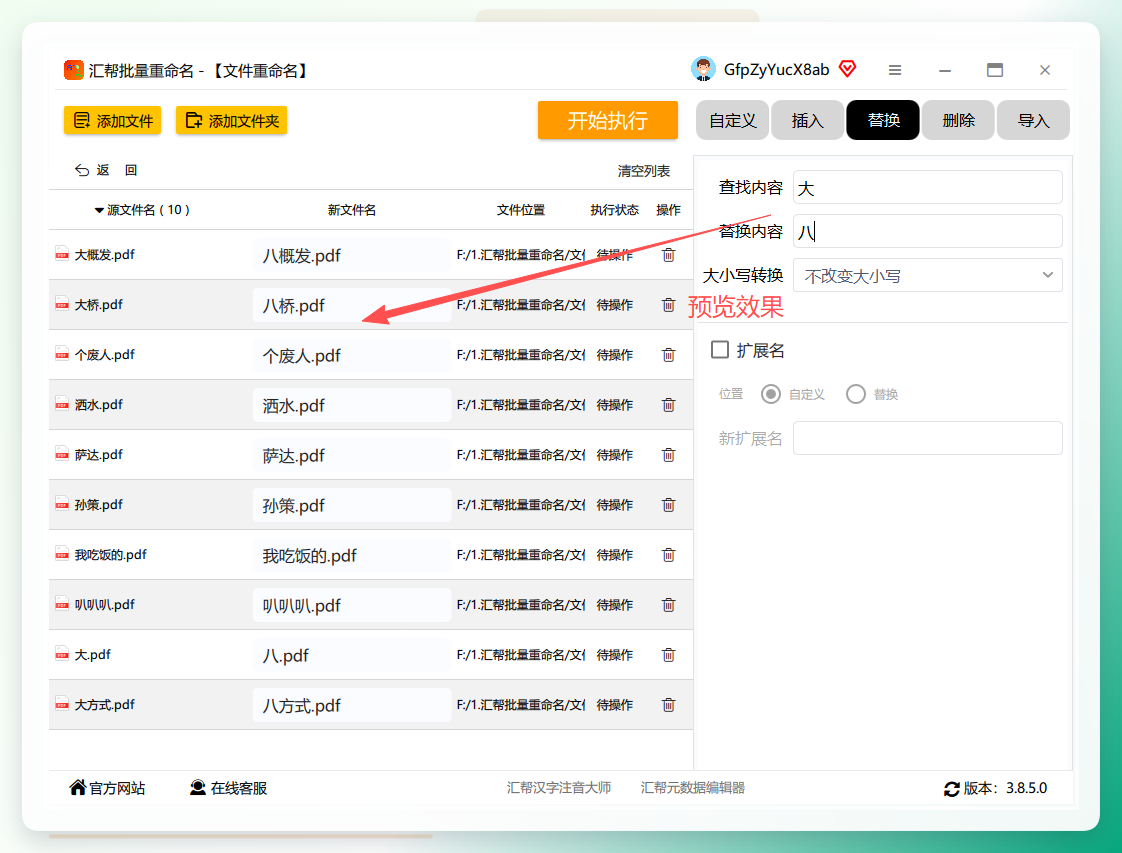Delete the 大桥.pdf row with trash icon
Viewport: 1122px width, 853px height.
(668, 305)
